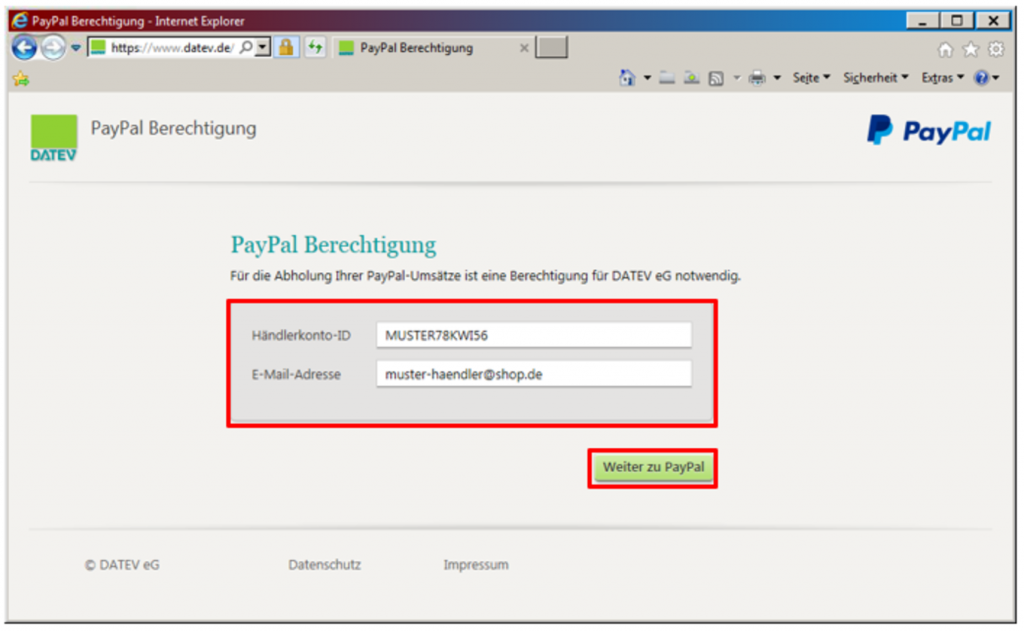Open the help icon dropdown

pos(986,78)
